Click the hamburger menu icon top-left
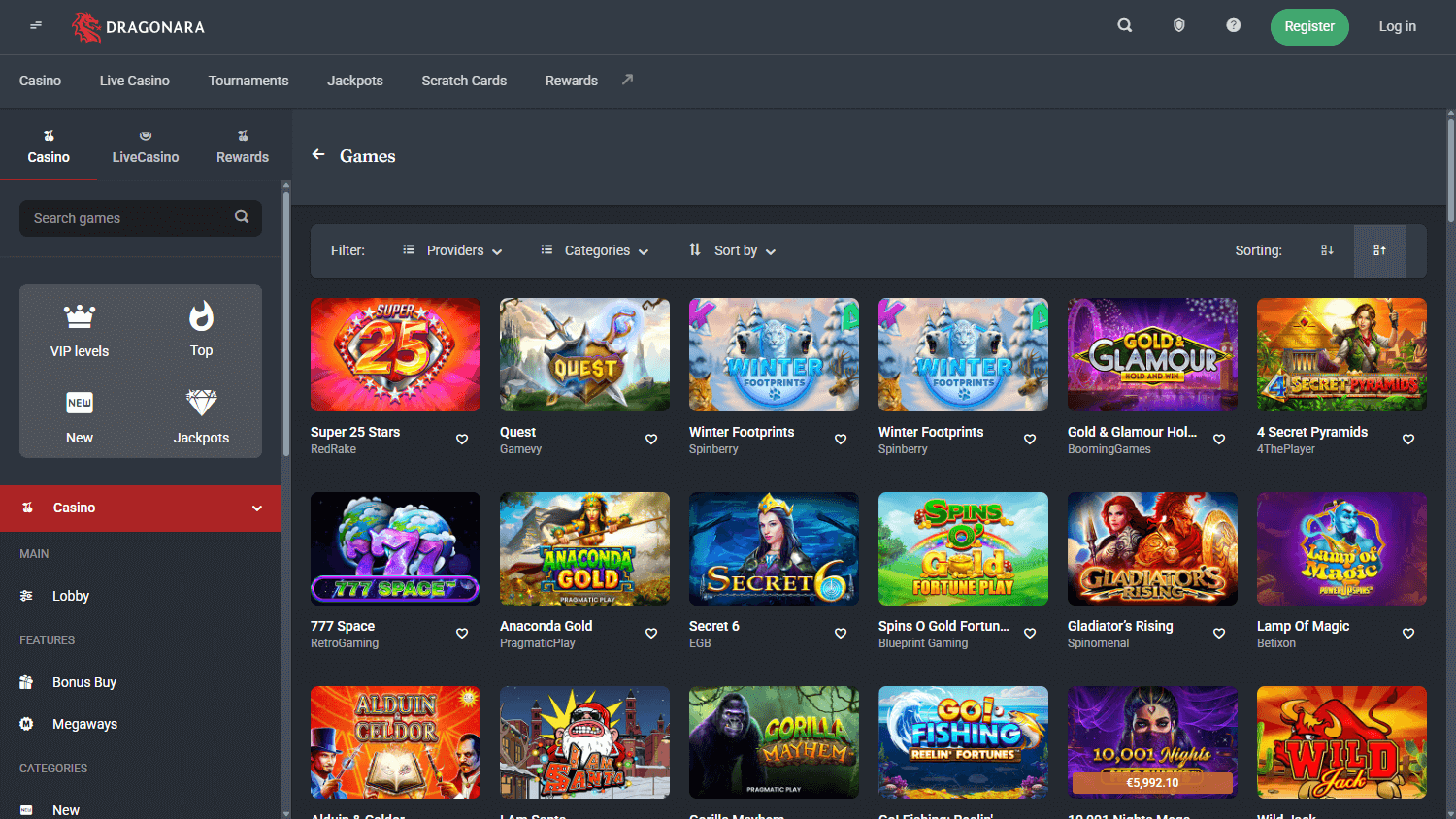1456x819 pixels. click(36, 25)
